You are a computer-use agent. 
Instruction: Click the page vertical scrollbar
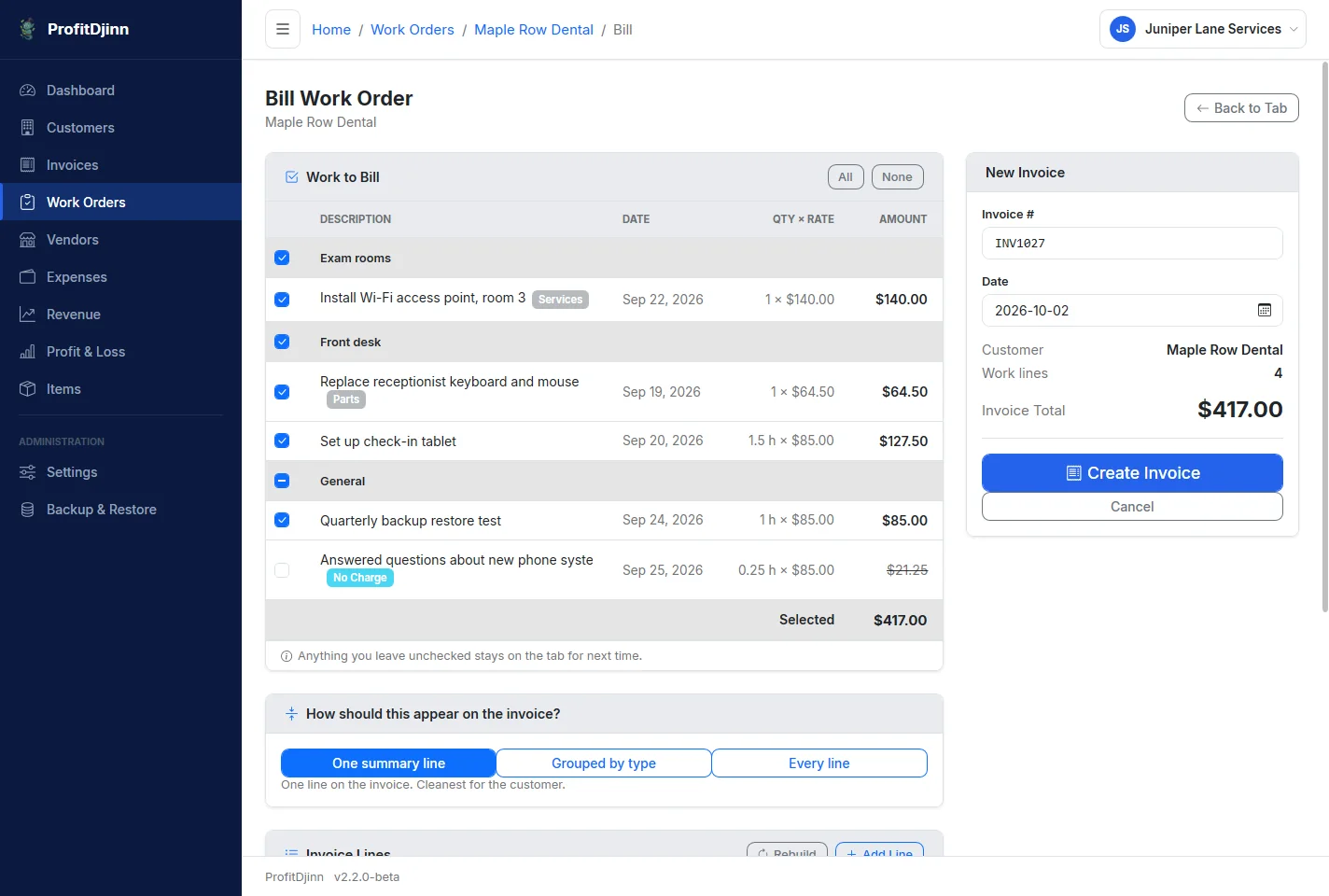[1324, 337]
